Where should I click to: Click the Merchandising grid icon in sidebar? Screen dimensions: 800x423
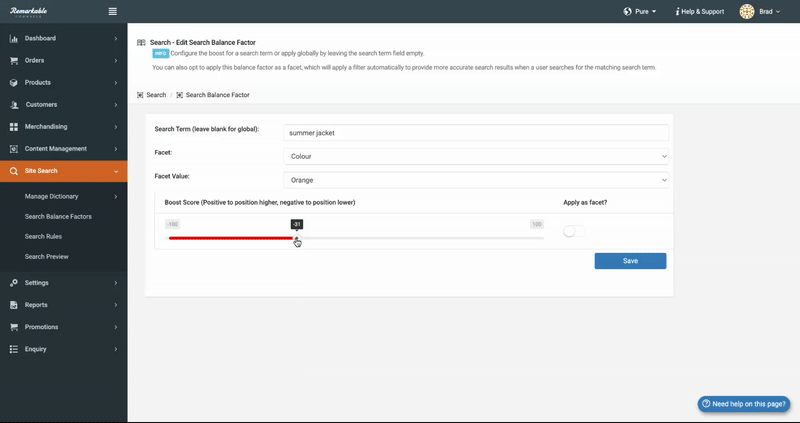pos(14,127)
